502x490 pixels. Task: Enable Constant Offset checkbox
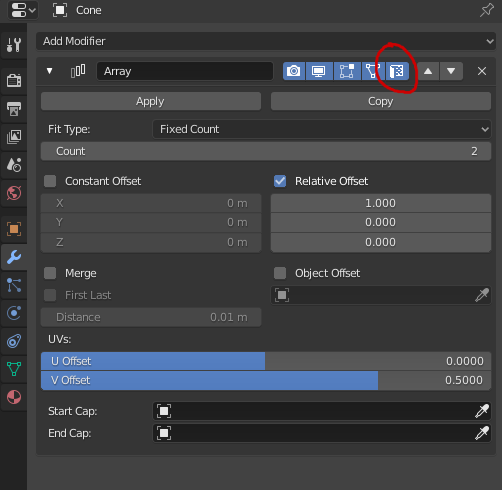pyautogui.click(x=50, y=181)
